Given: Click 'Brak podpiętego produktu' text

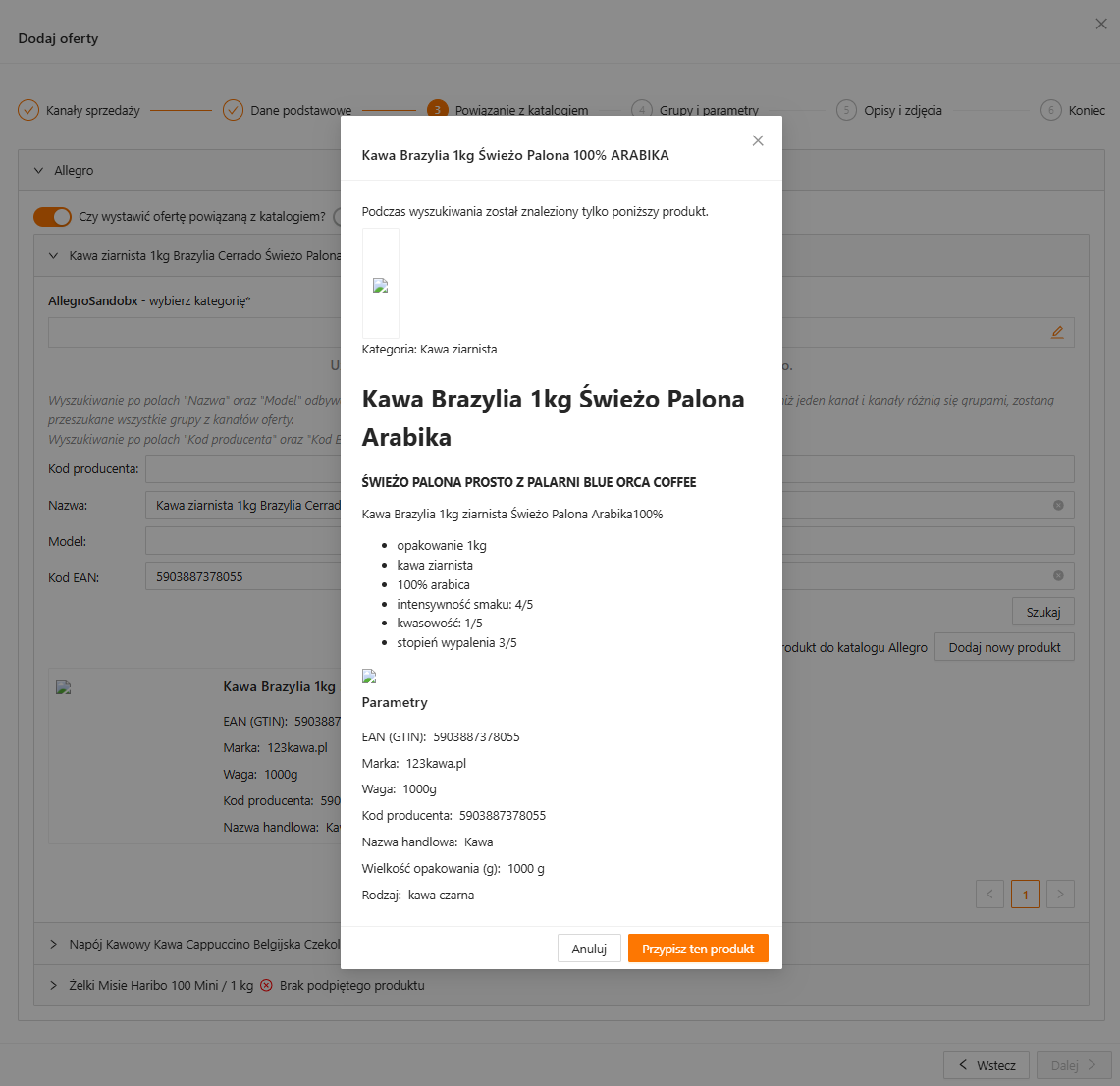Looking at the screenshot, I should 351,985.
